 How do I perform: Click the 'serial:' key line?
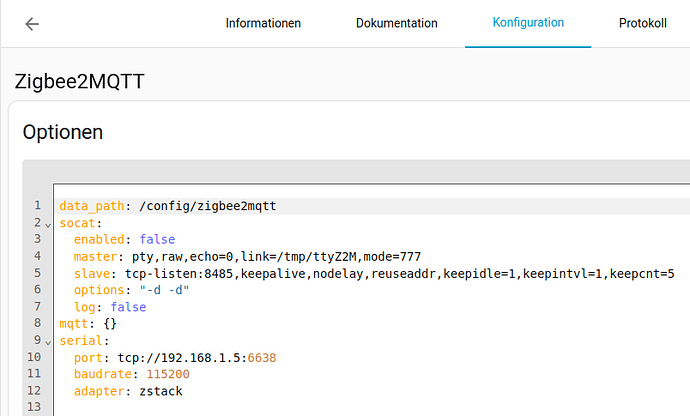tap(84, 341)
